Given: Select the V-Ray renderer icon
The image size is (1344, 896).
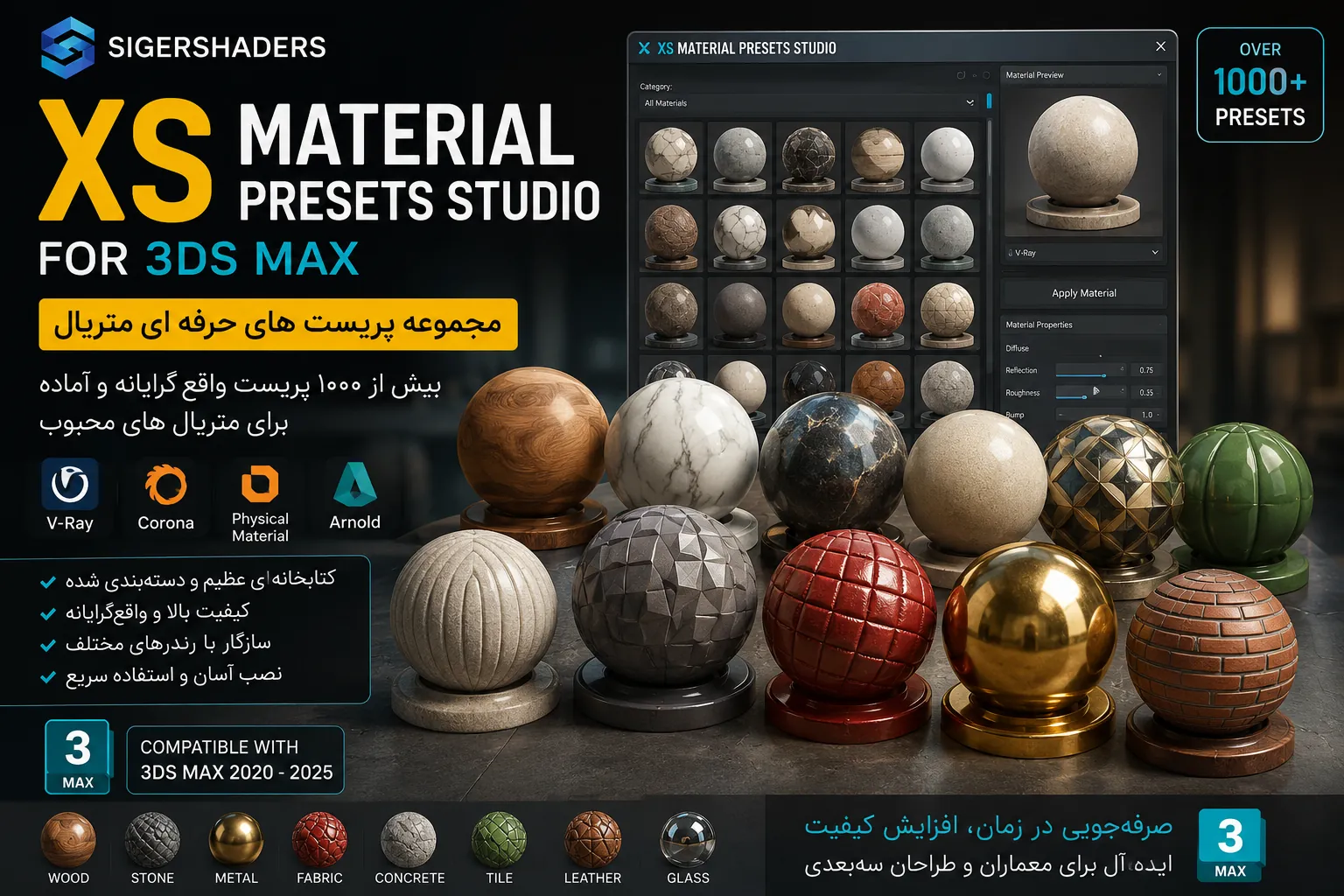Looking at the screenshot, I should [70, 484].
